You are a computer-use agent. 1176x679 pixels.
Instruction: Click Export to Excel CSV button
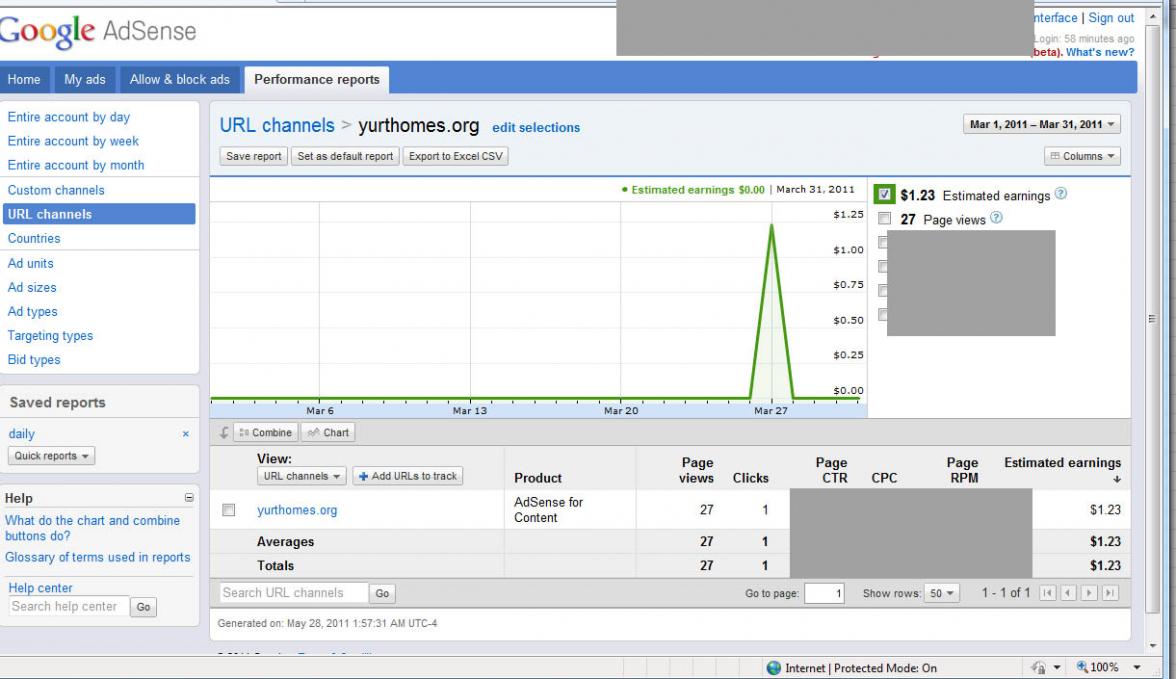coord(456,156)
